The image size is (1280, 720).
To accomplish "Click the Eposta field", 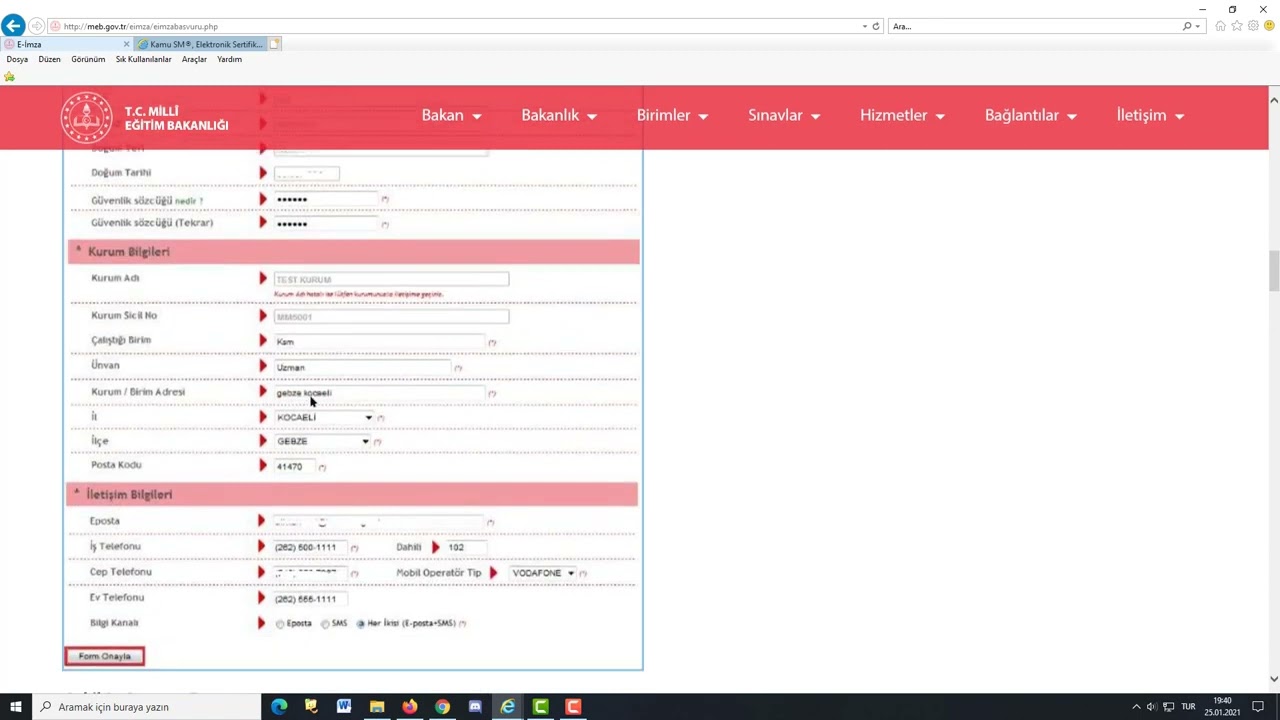I will coord(378,522).
